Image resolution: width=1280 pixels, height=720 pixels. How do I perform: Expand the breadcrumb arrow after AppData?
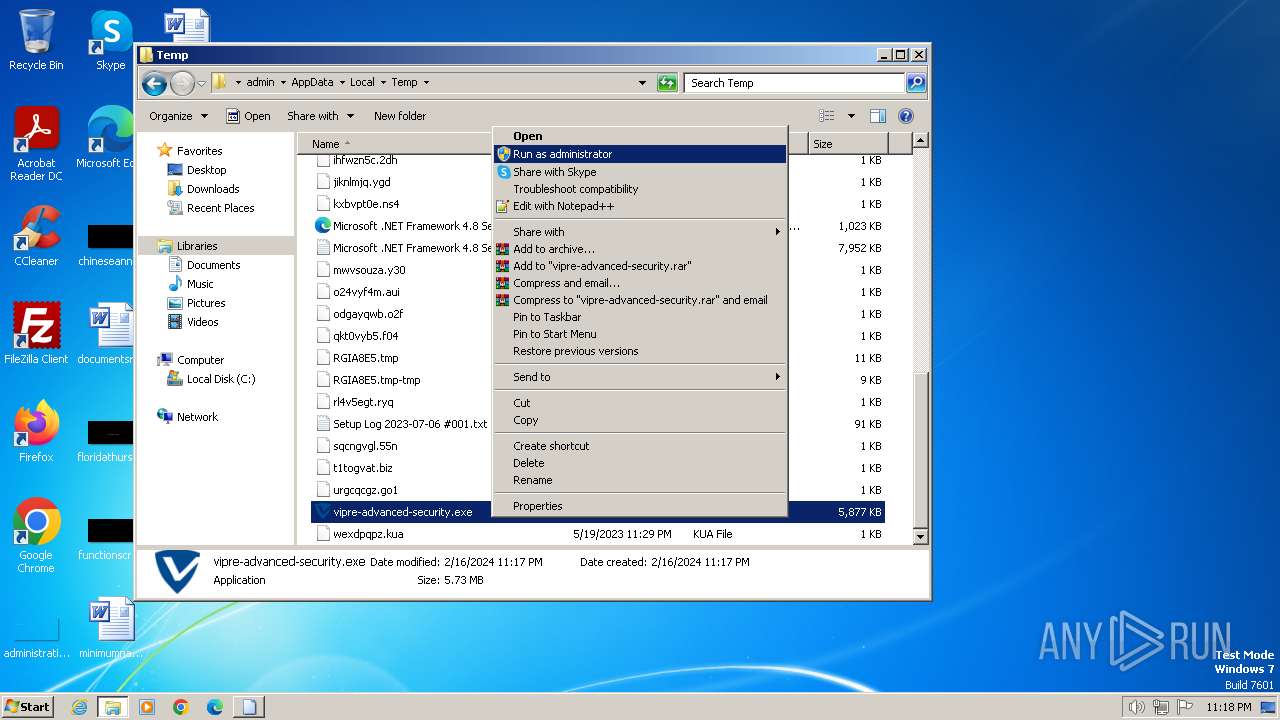341,83
